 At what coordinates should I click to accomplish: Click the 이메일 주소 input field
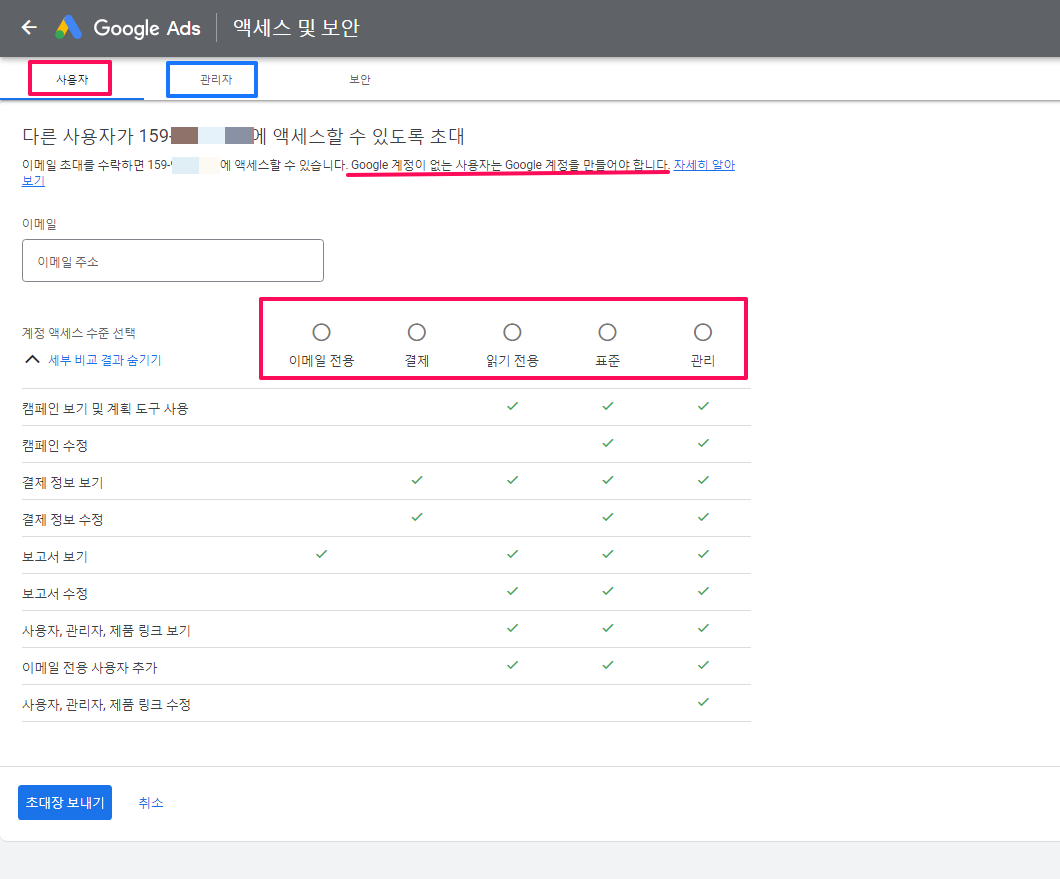[172, 260]
